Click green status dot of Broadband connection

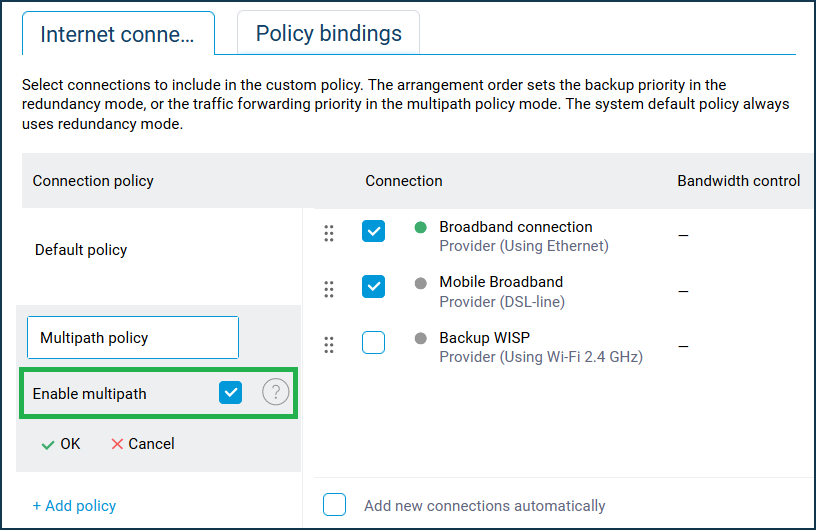coord(420,228)
